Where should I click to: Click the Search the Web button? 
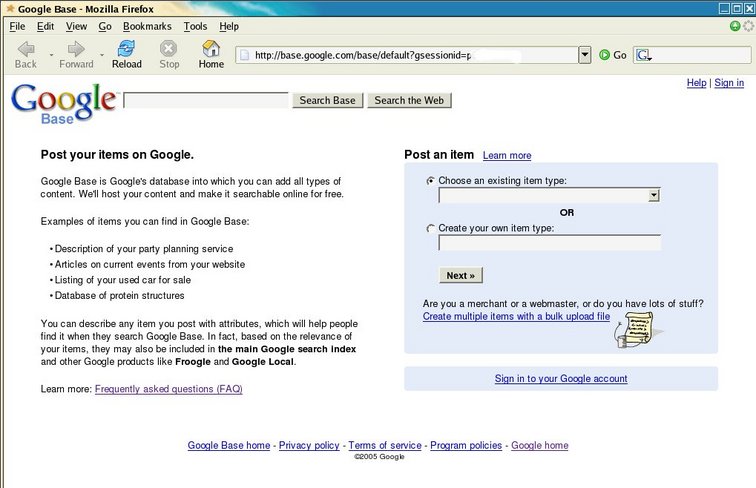tap(409, 100)
